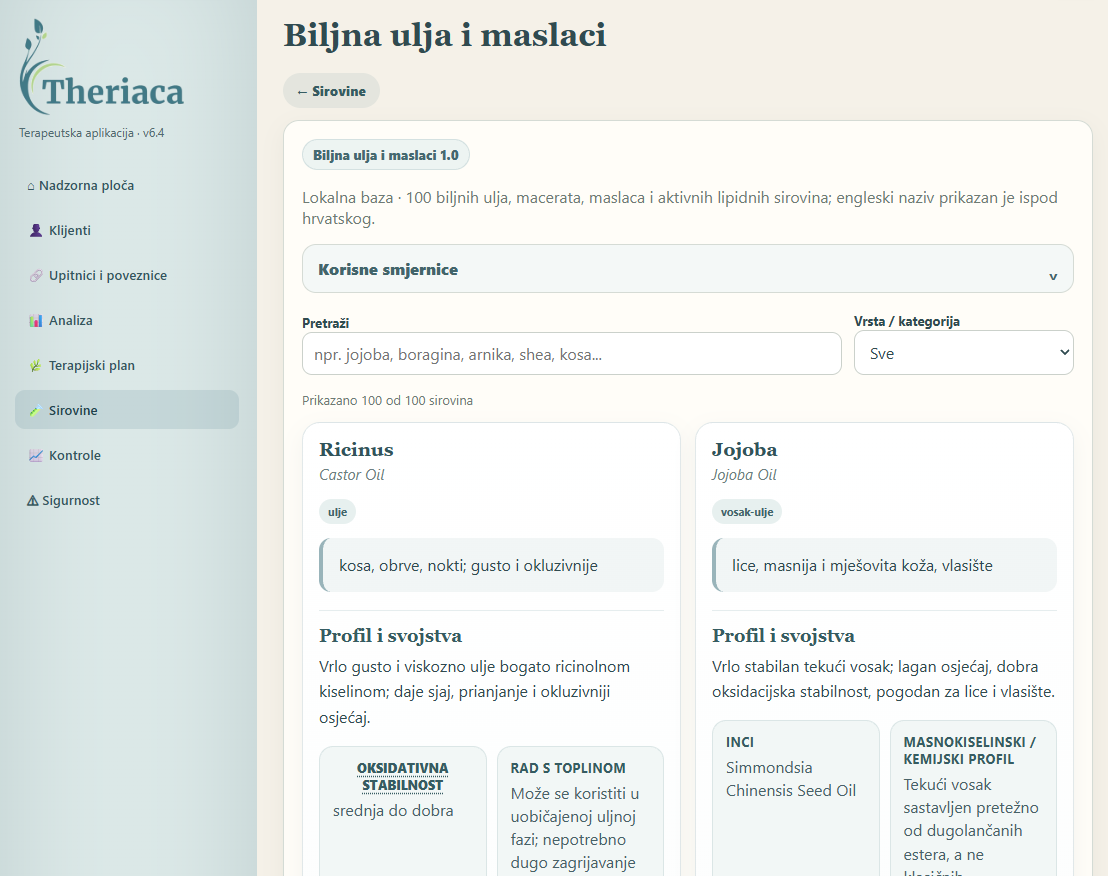Screen dimensions: 1108x876
Task: Open Nadzorna ploča in the sidebar
Action: [126, 185]
